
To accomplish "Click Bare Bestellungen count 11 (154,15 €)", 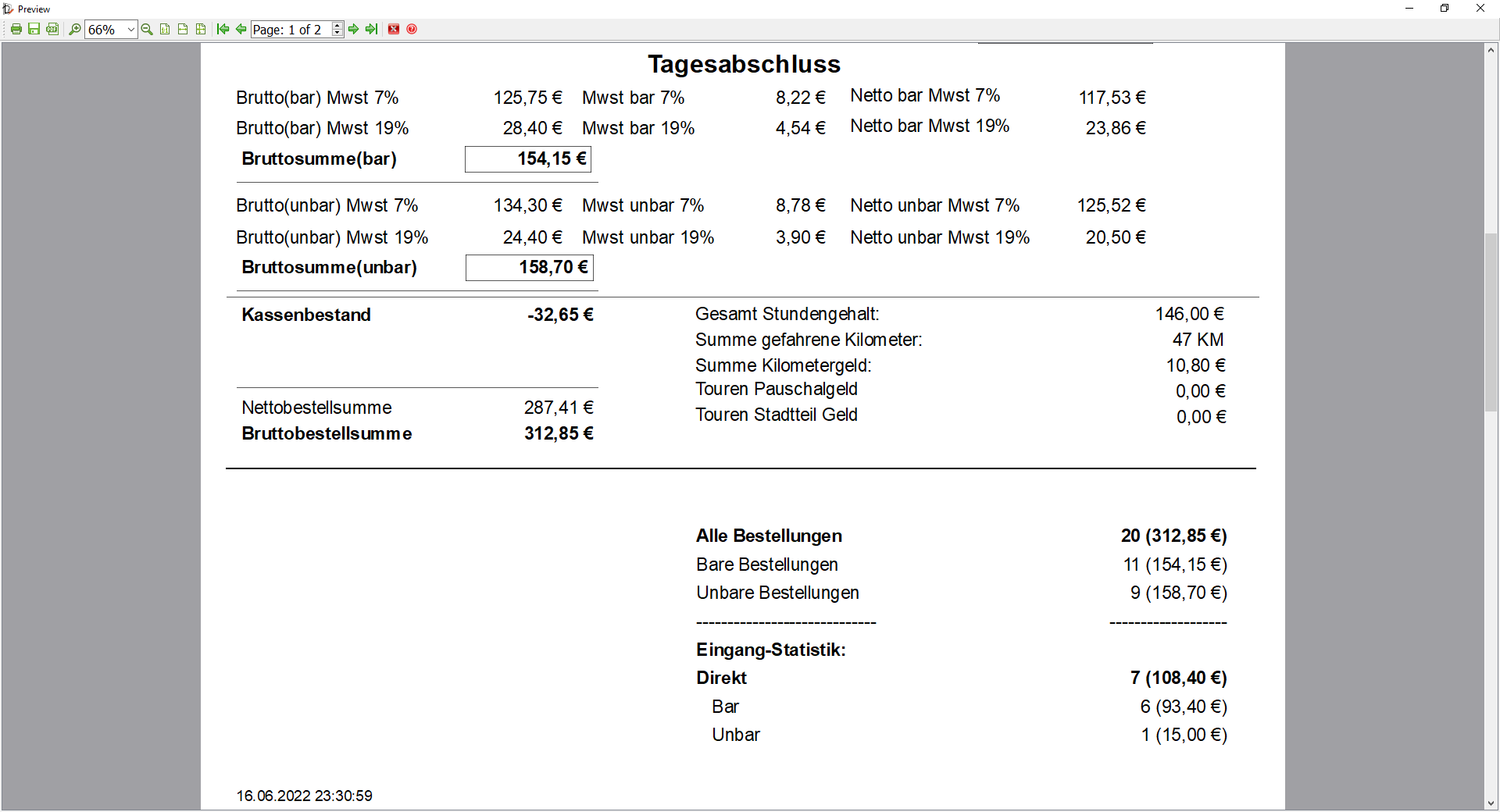I will pyautogui.click(x=1175, y=564).
